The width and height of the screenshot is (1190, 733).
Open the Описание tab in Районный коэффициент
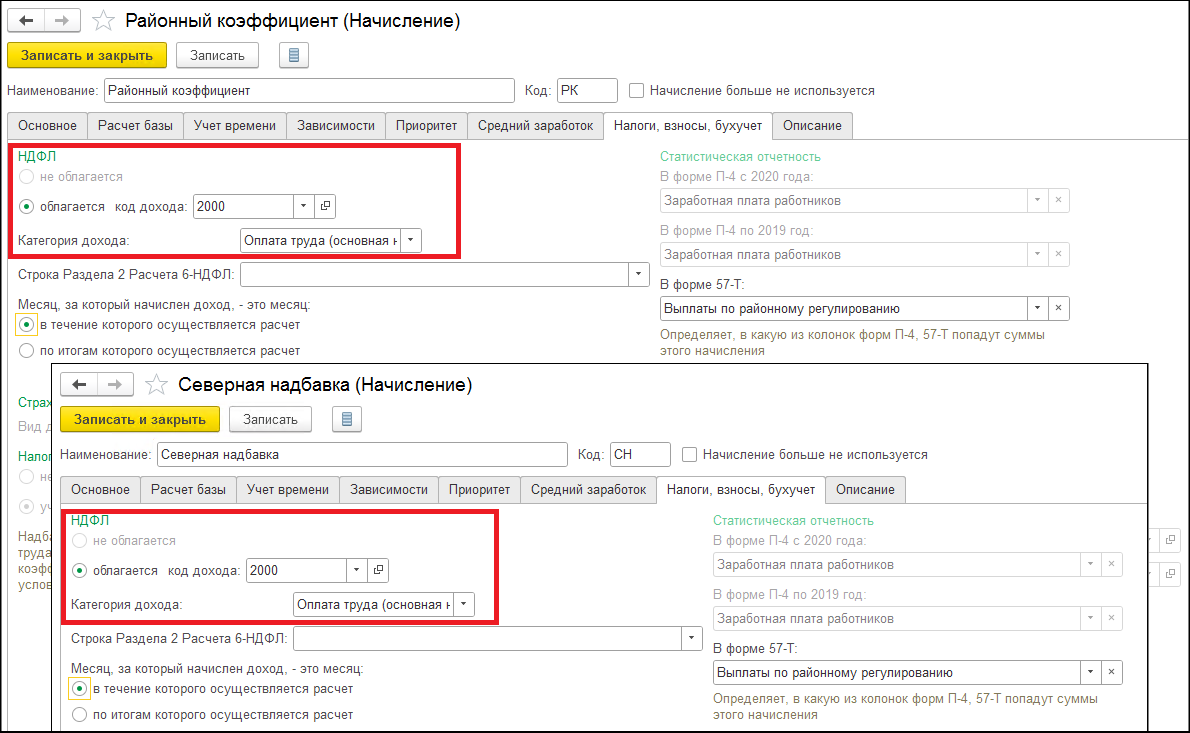(x=812, y=126)
